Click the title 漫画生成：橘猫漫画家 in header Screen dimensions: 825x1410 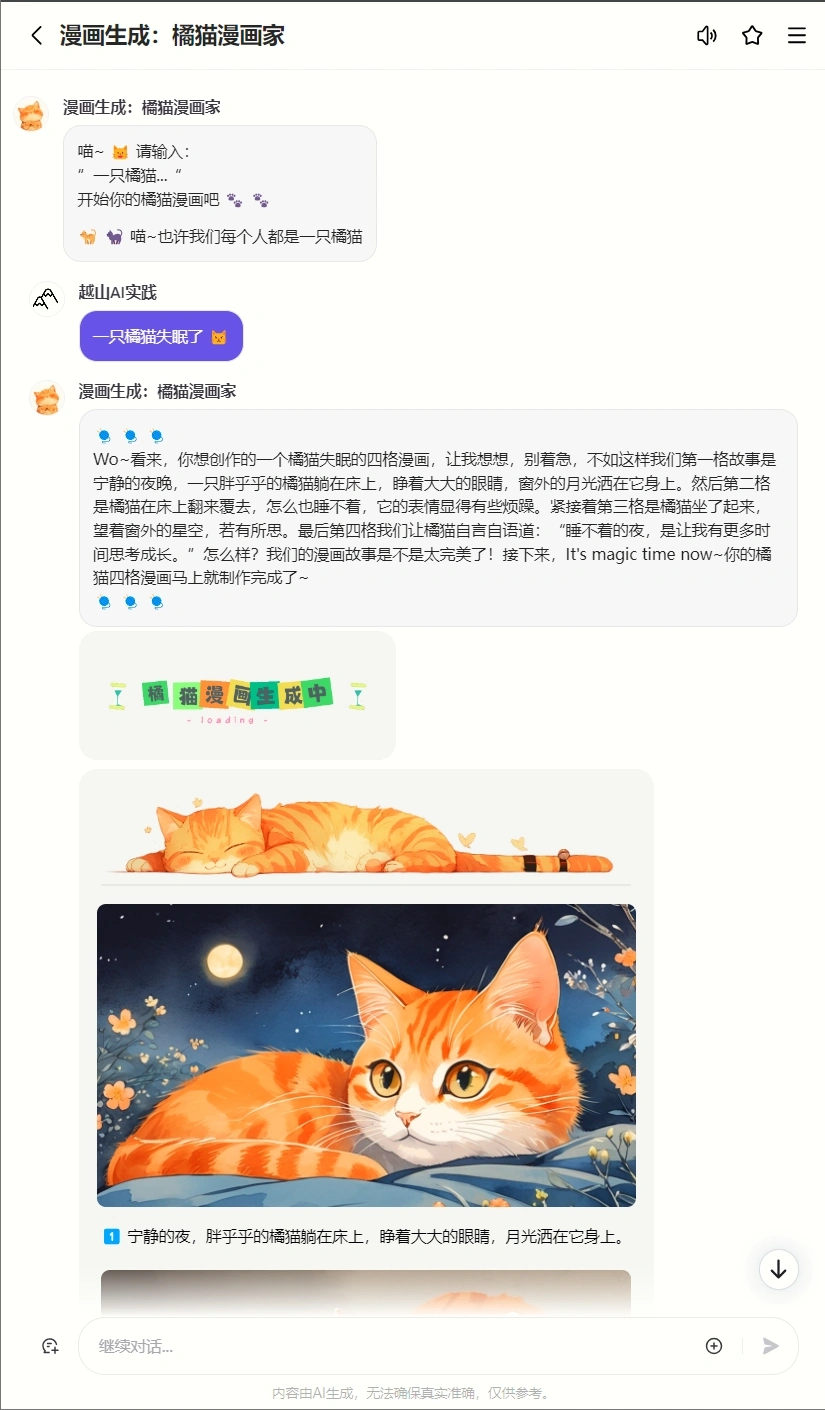[172, 36]
